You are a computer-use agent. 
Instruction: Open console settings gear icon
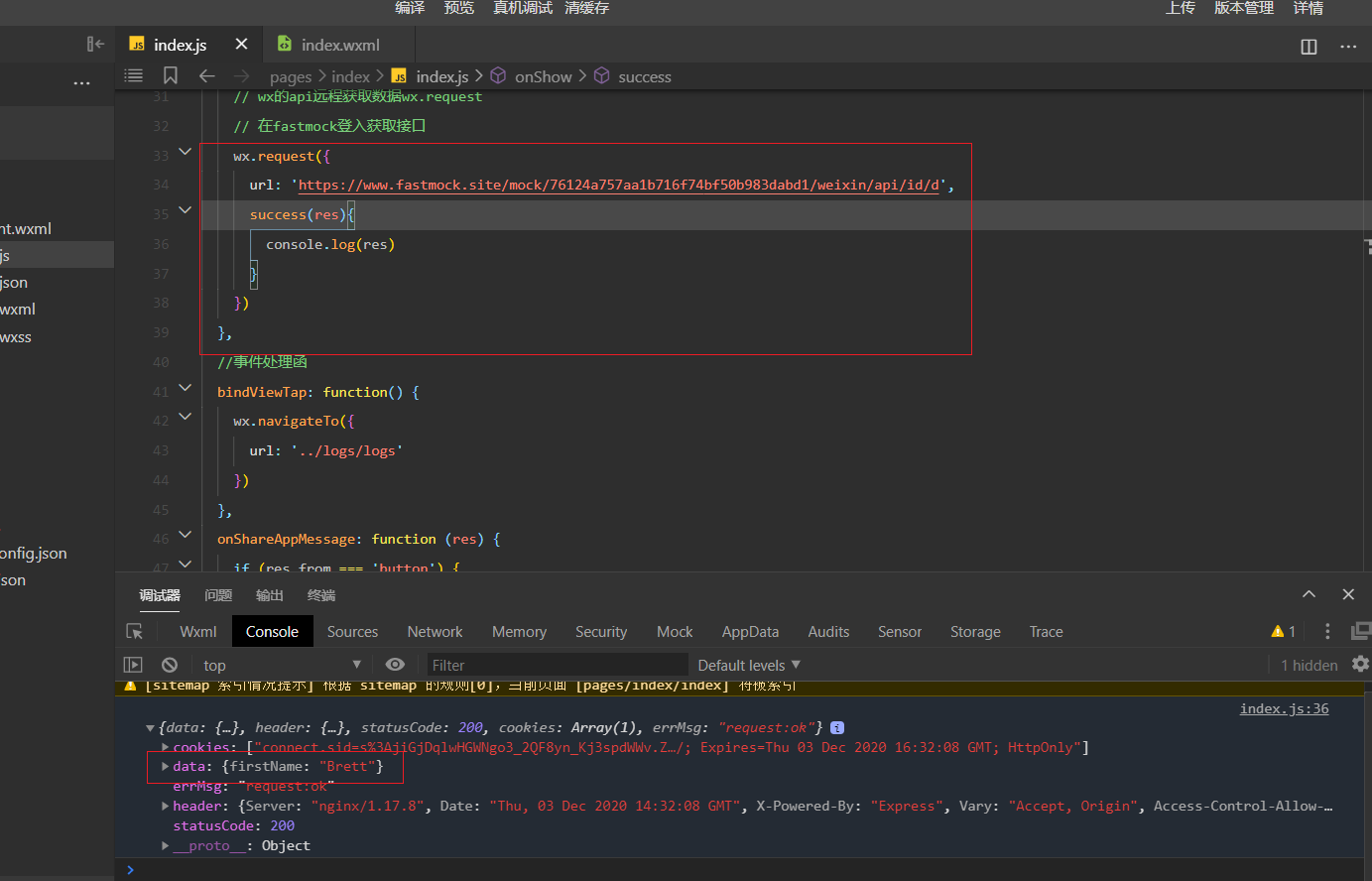coord(1360,664)
